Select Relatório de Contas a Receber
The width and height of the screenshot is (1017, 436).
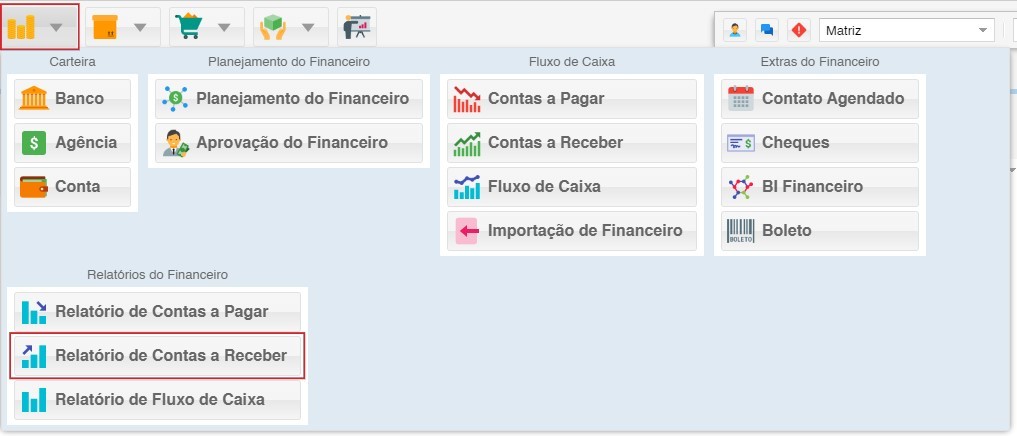click(157, 356)
